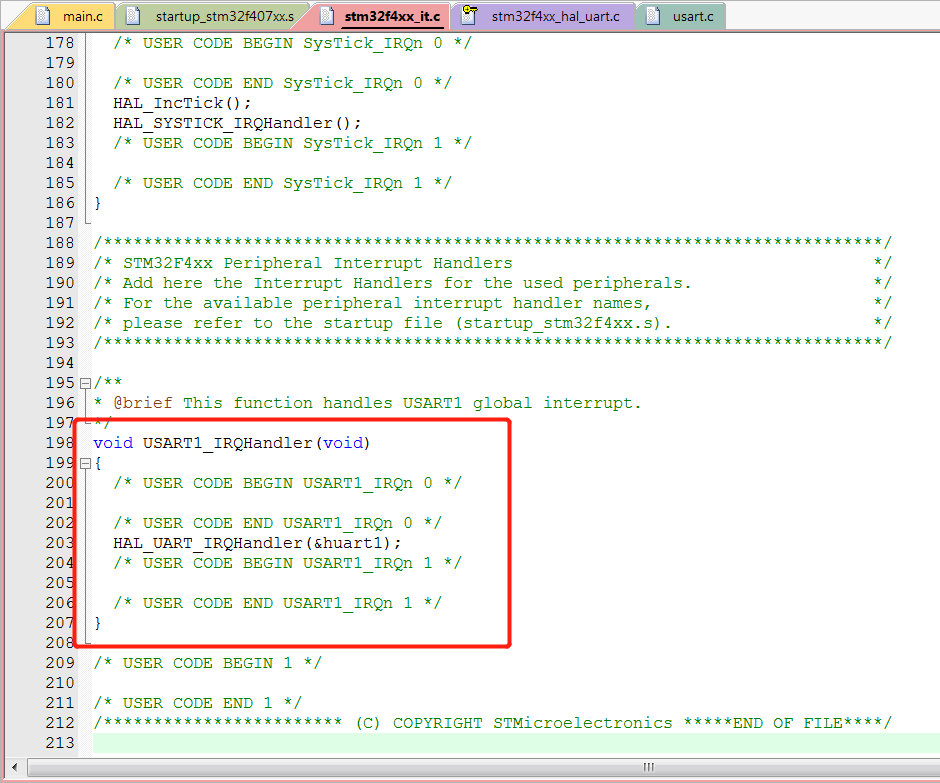Screen dimensions: 940x783
Task: Open the stm32f4xx_hal_uart.c tab
Action: pos(546,16)
